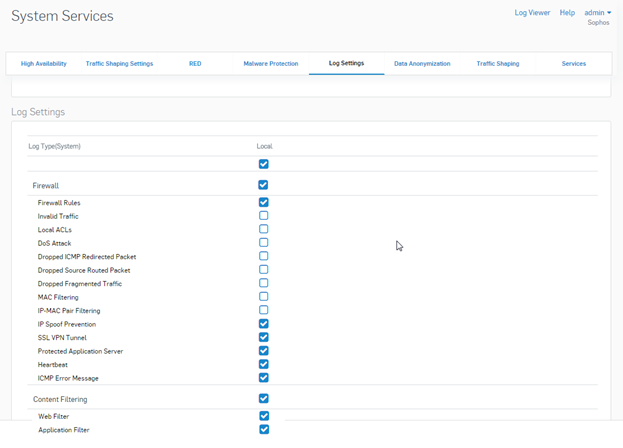Check the MAC Filtering log checkbox
Viewport: 623px width, 448px height.
click(x=264, y=297)
